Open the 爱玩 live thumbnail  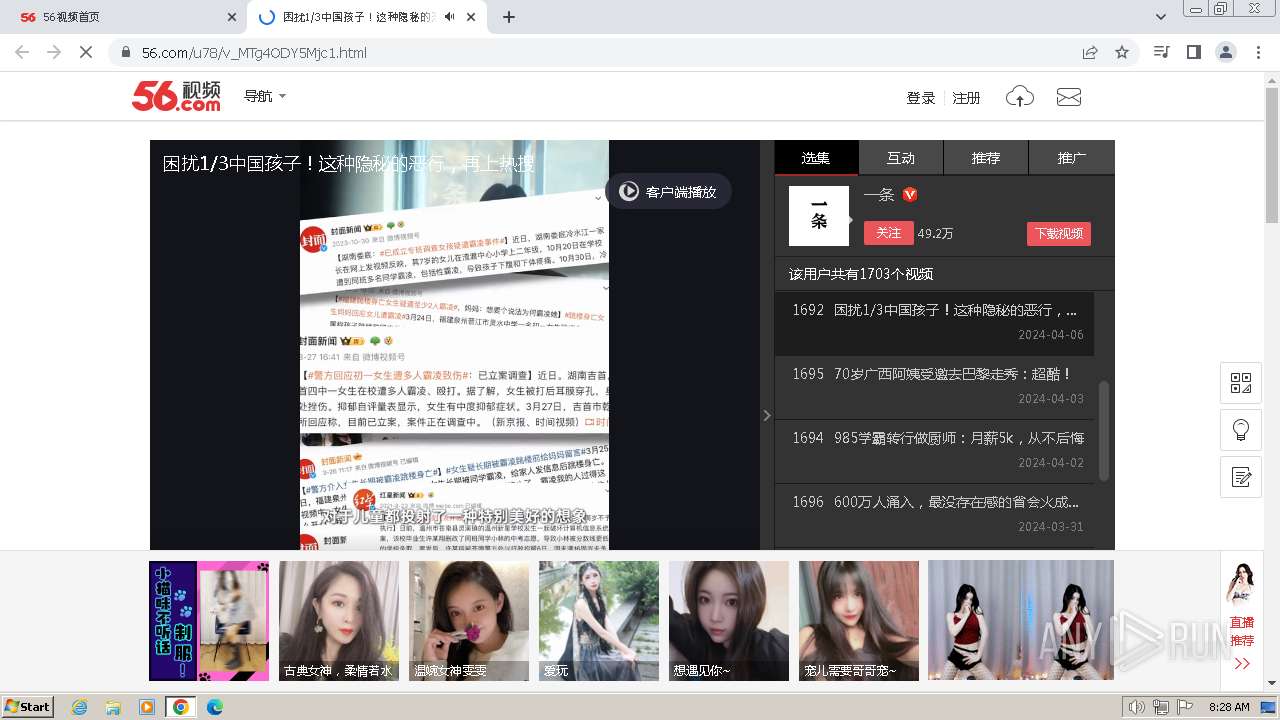pos(599,621)
